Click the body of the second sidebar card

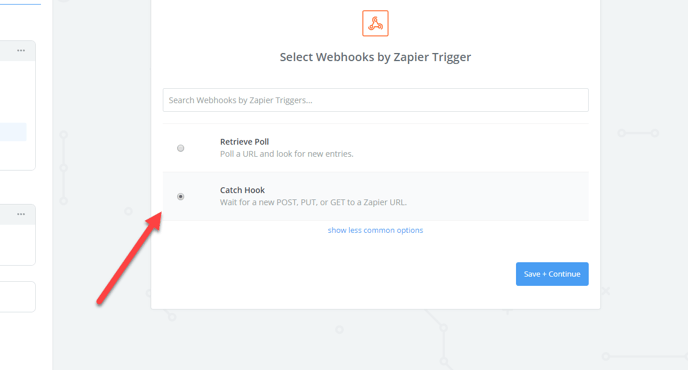point(18,244)
